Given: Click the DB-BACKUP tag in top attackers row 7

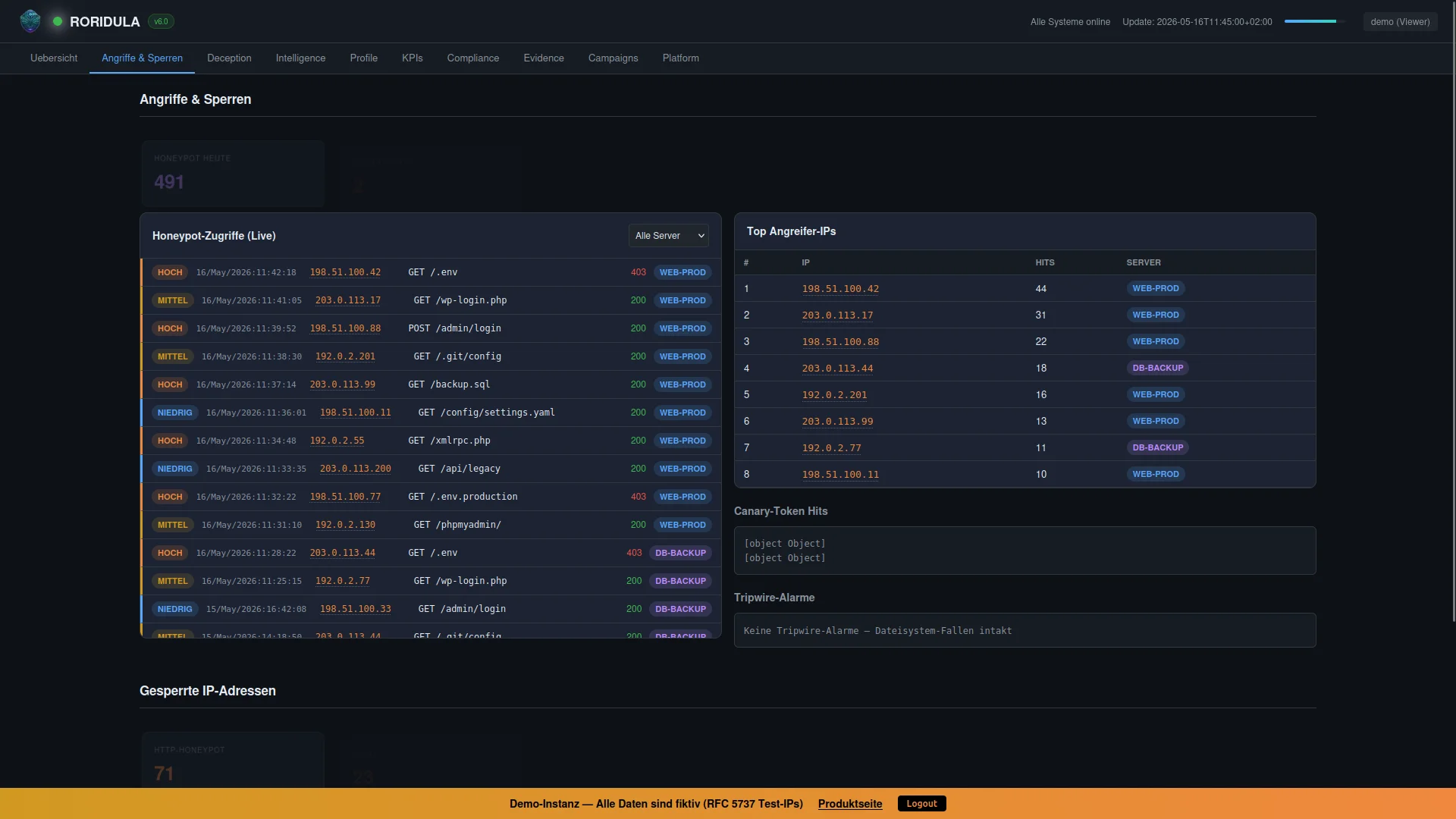Looking at the screenshot, I should [x=1157, y=447].
